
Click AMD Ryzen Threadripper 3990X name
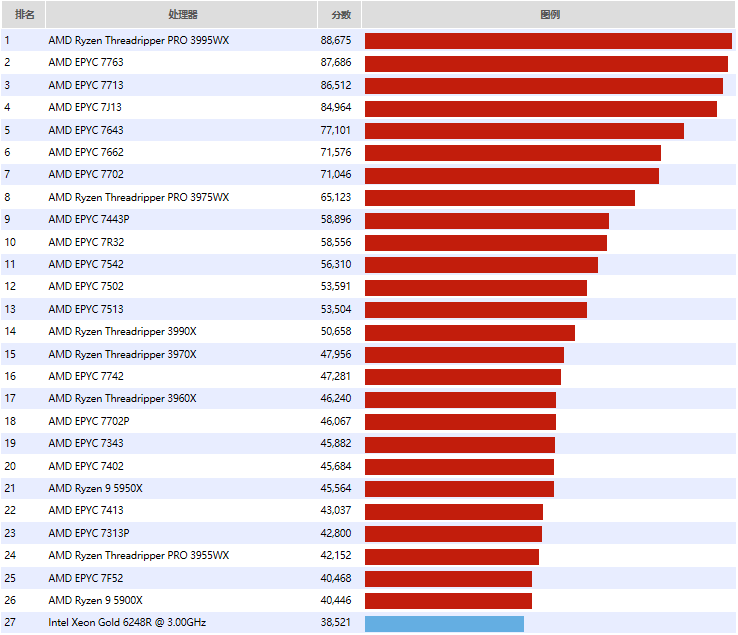pyautogui.click(x=122, y=331)
